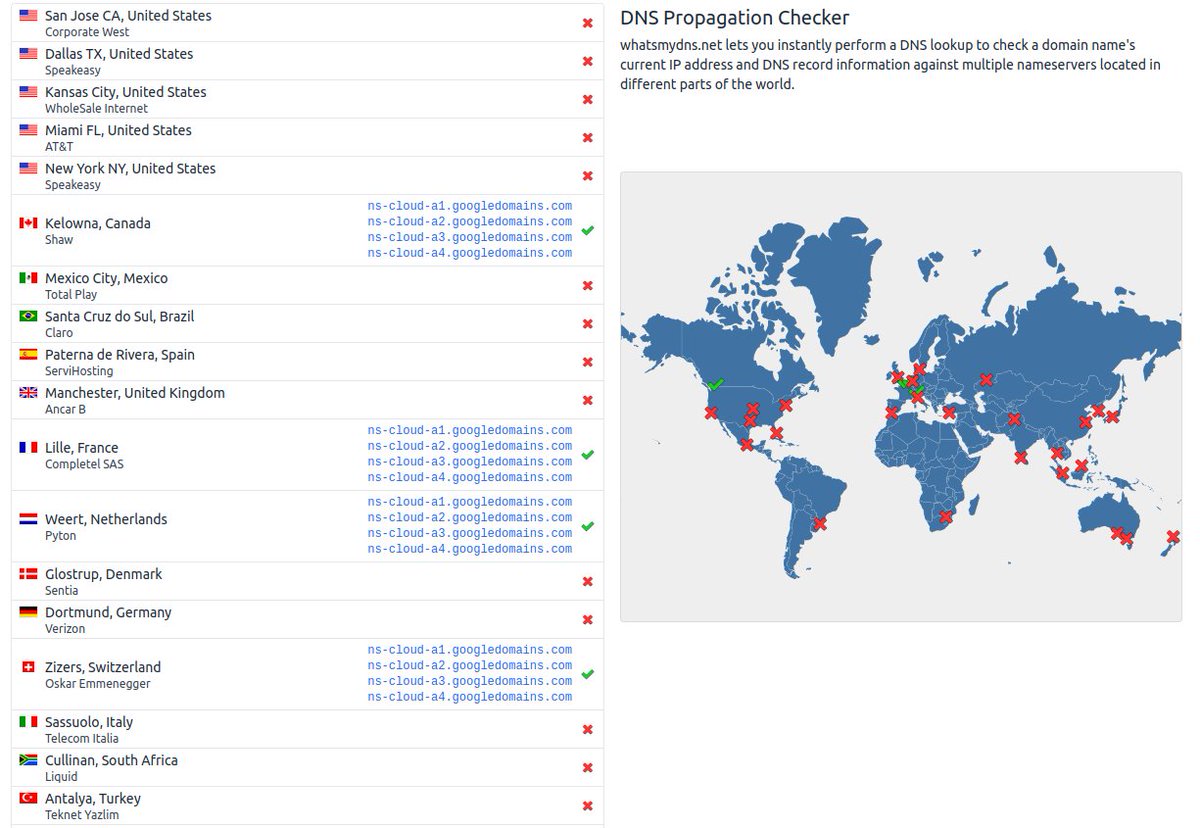Click the Canadian flag beside Kelowna

tap(28, 223)
